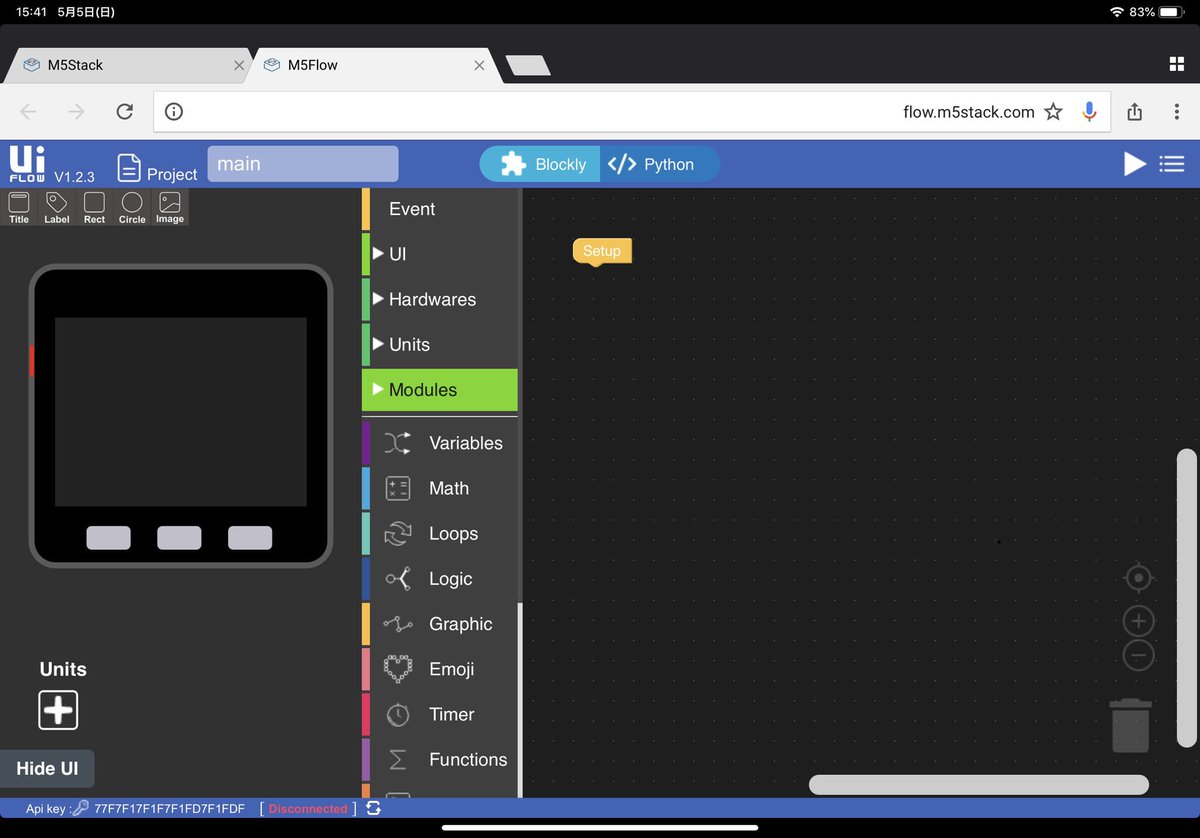This screenshot has height=838, width=1200.
Task: Add a Title UI element
Action: [x=19, y=207]
